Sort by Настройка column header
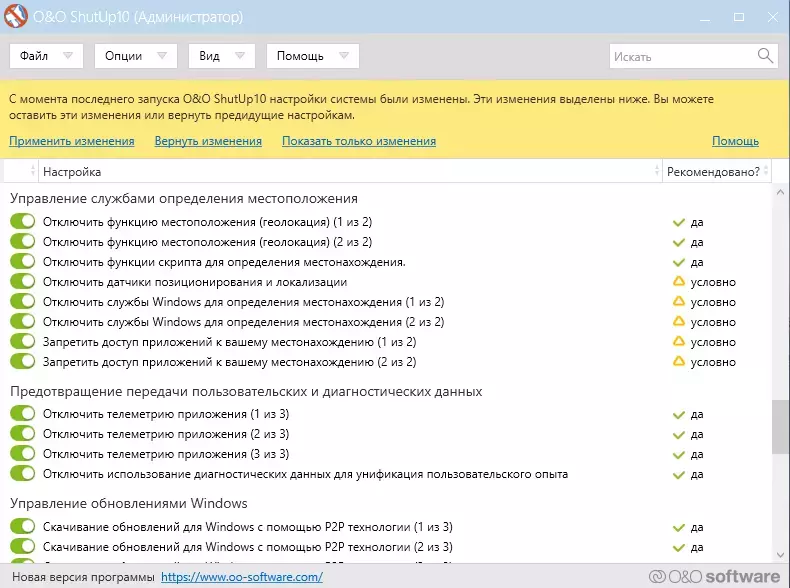 pyautogui.click(x=350, y=171)
